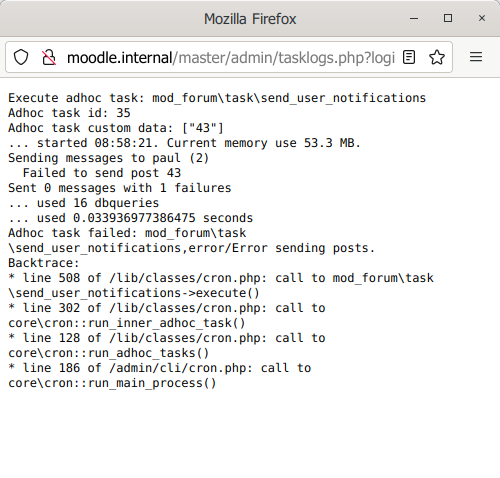Click the 'used 16 dbqueries' line

(84, 203)
